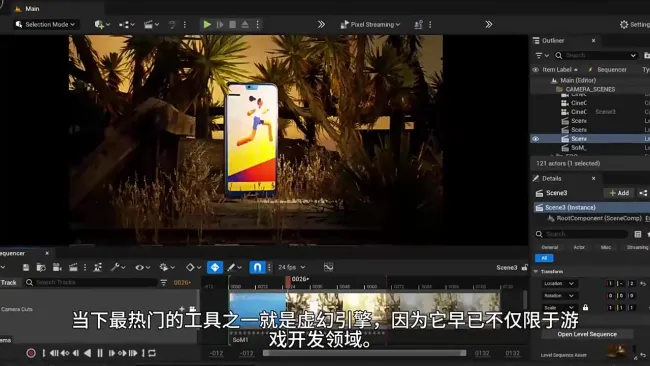Click the Add component button
Screen dimensions: 650x366
pyautogui.click(x=619, y=193)
